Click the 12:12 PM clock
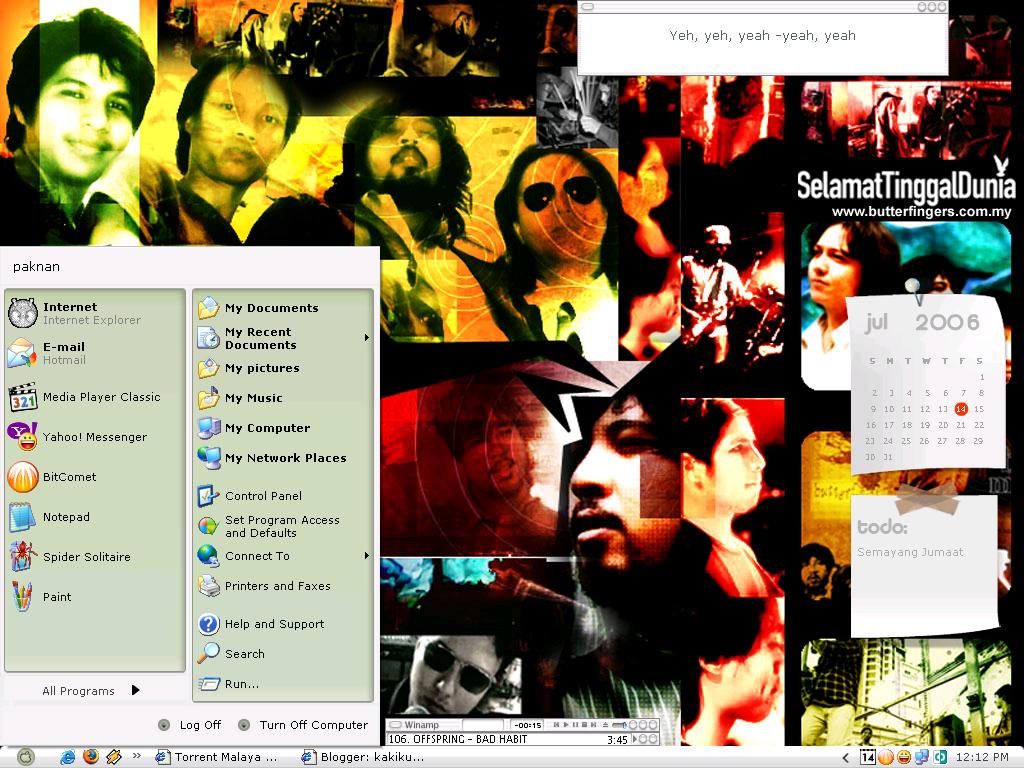The height and width of the screenshot is (768, 1024). tap(982, 757)
